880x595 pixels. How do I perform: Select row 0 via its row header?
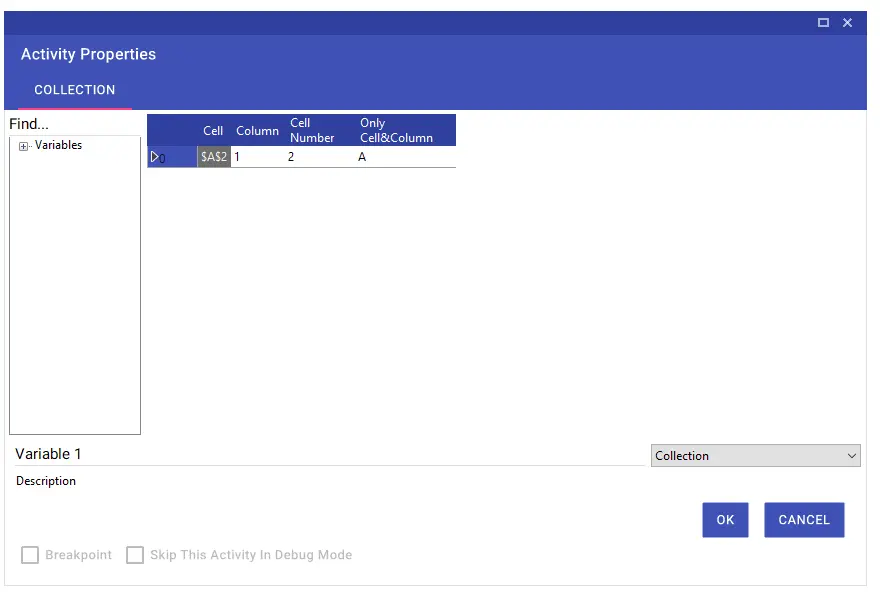pyautogui.click(x=172, y=157)
